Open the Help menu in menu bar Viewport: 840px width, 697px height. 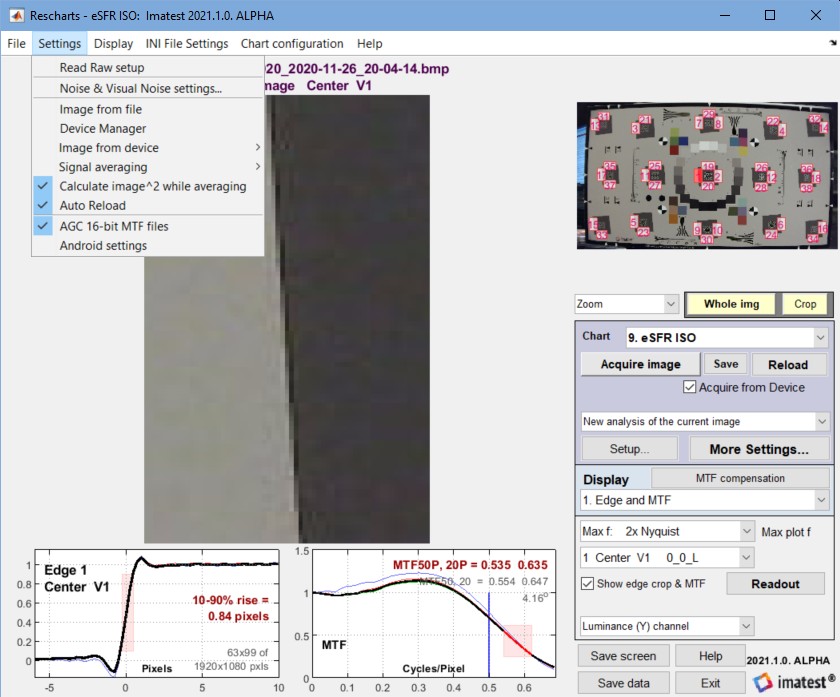click(369, 43)
